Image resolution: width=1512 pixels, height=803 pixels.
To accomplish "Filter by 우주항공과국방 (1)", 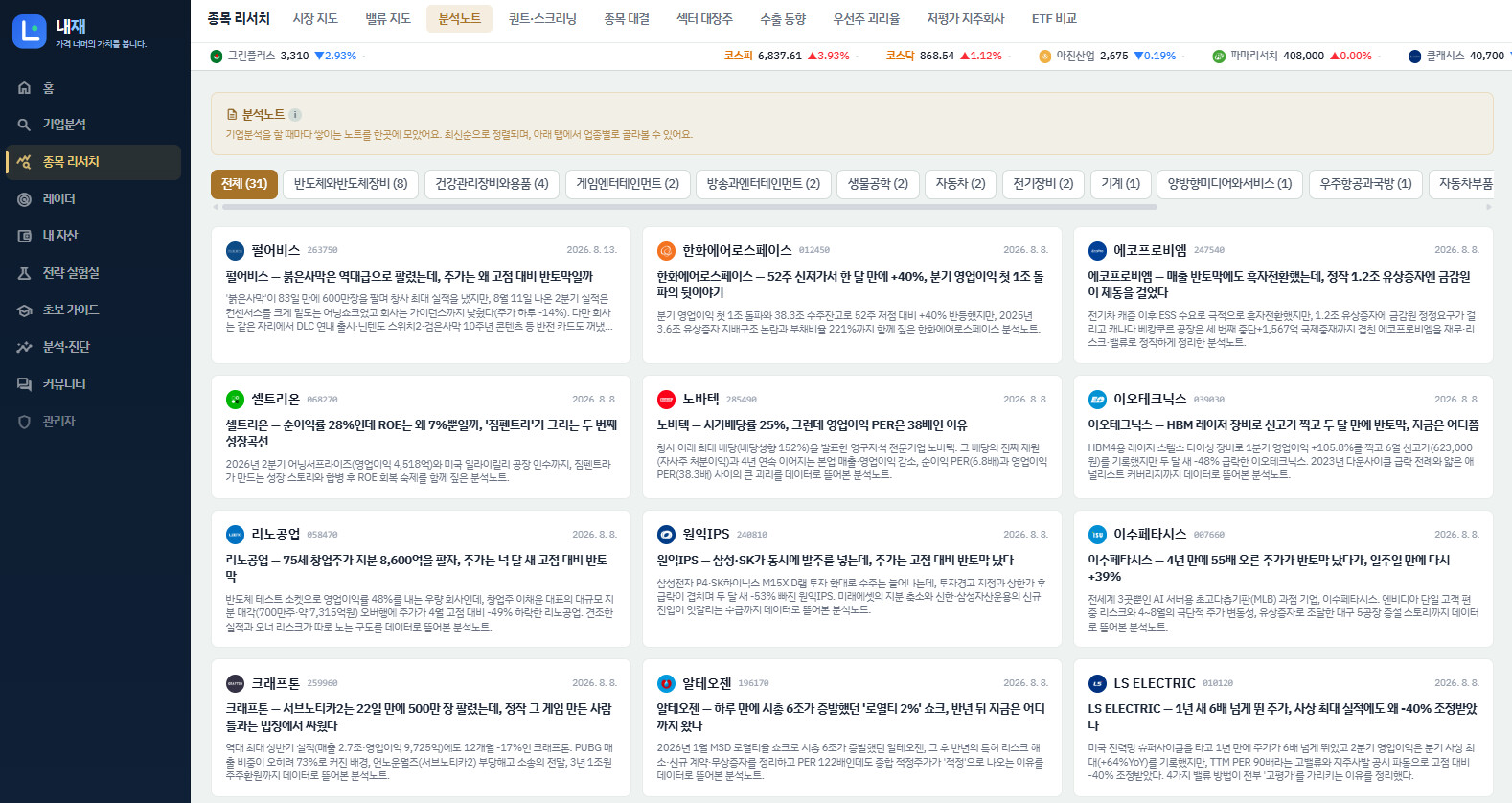I will pos(1365,184).
